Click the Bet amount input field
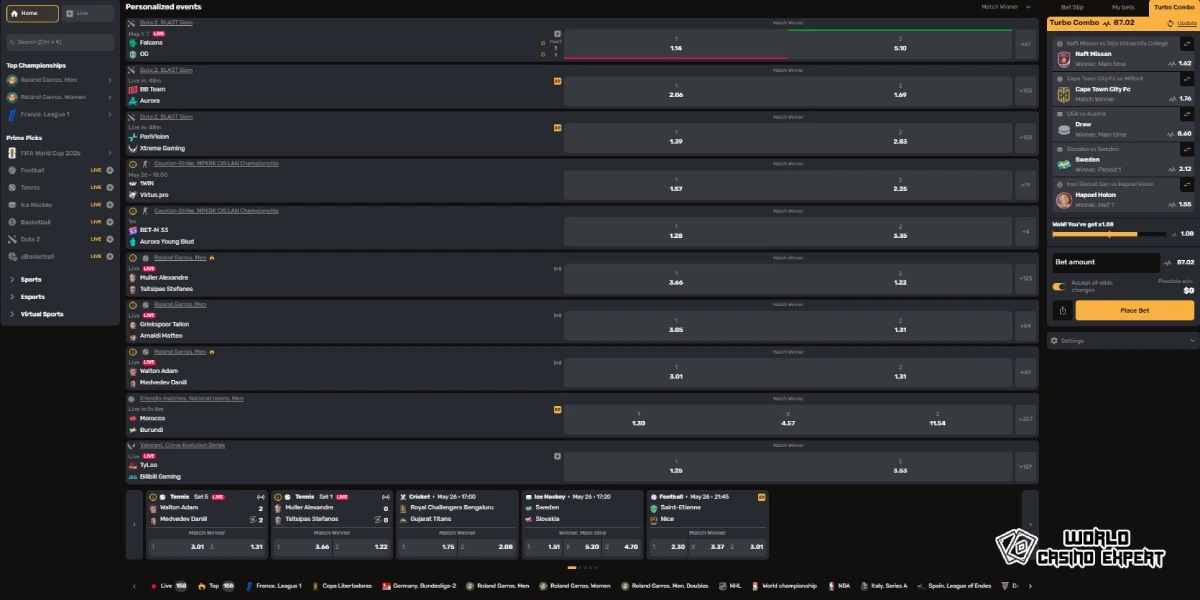 click(x=1106, y=262)
